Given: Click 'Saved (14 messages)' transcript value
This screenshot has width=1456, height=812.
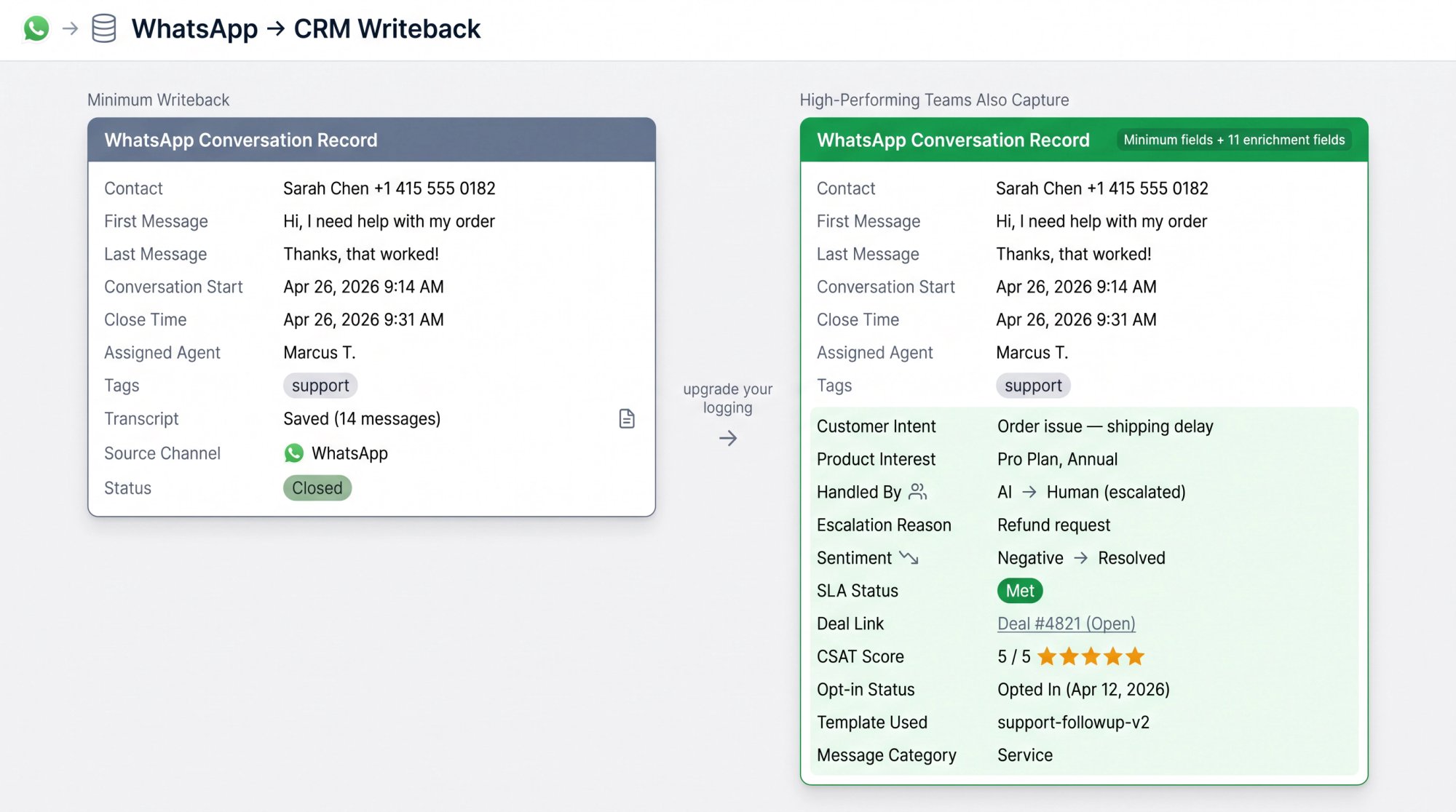Looking at the screenshot, I should [362, 418].
